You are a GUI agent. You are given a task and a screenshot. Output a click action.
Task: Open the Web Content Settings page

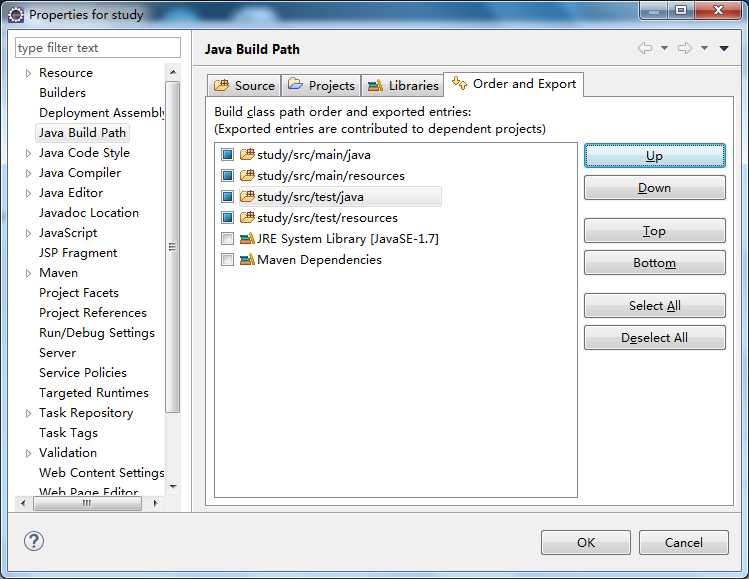coord(102,473)
